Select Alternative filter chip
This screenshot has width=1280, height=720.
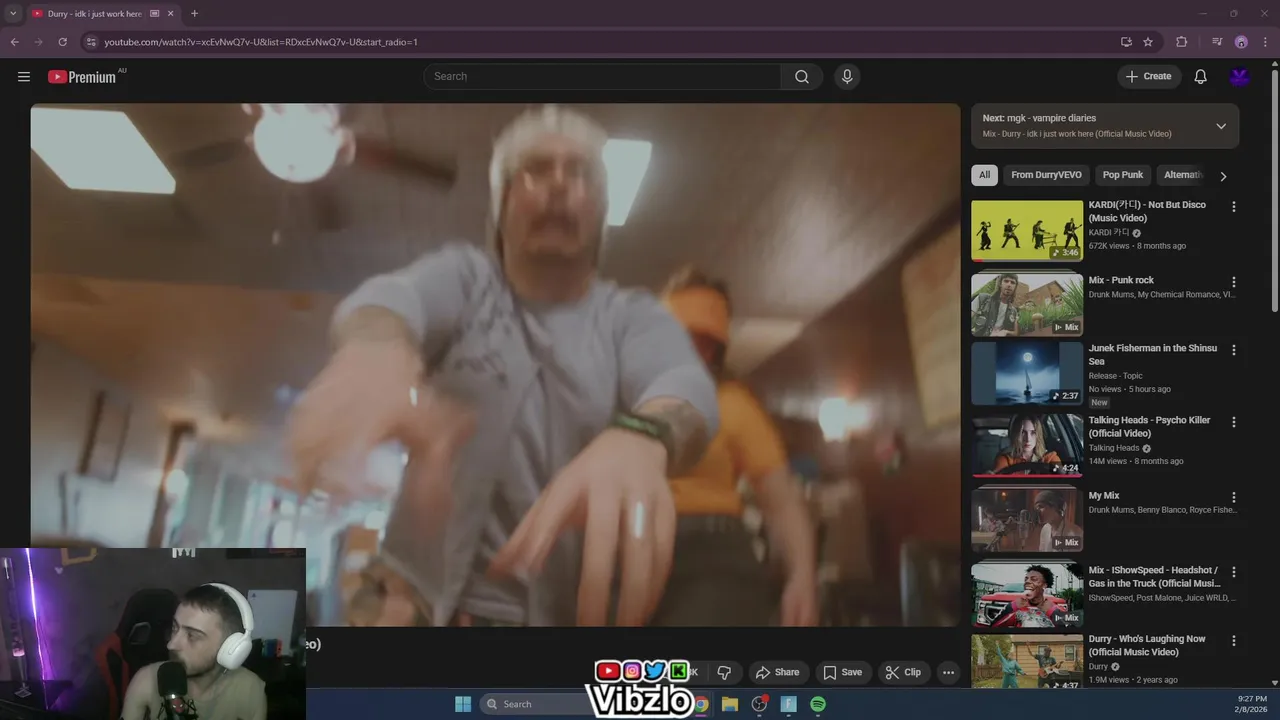click(1183, 175)
